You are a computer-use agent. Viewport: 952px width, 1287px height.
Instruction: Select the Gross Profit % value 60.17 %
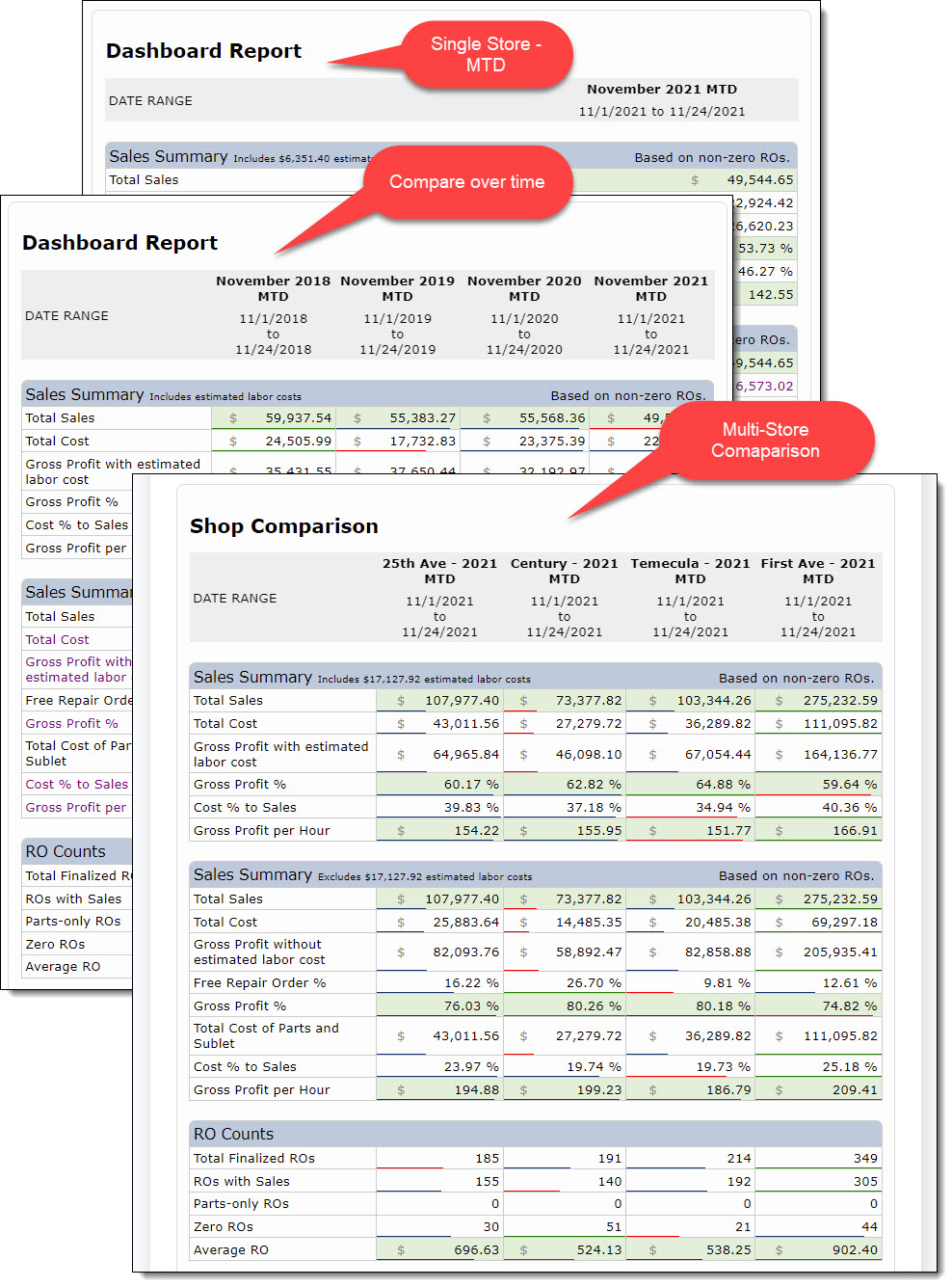[x=471, y=785]
